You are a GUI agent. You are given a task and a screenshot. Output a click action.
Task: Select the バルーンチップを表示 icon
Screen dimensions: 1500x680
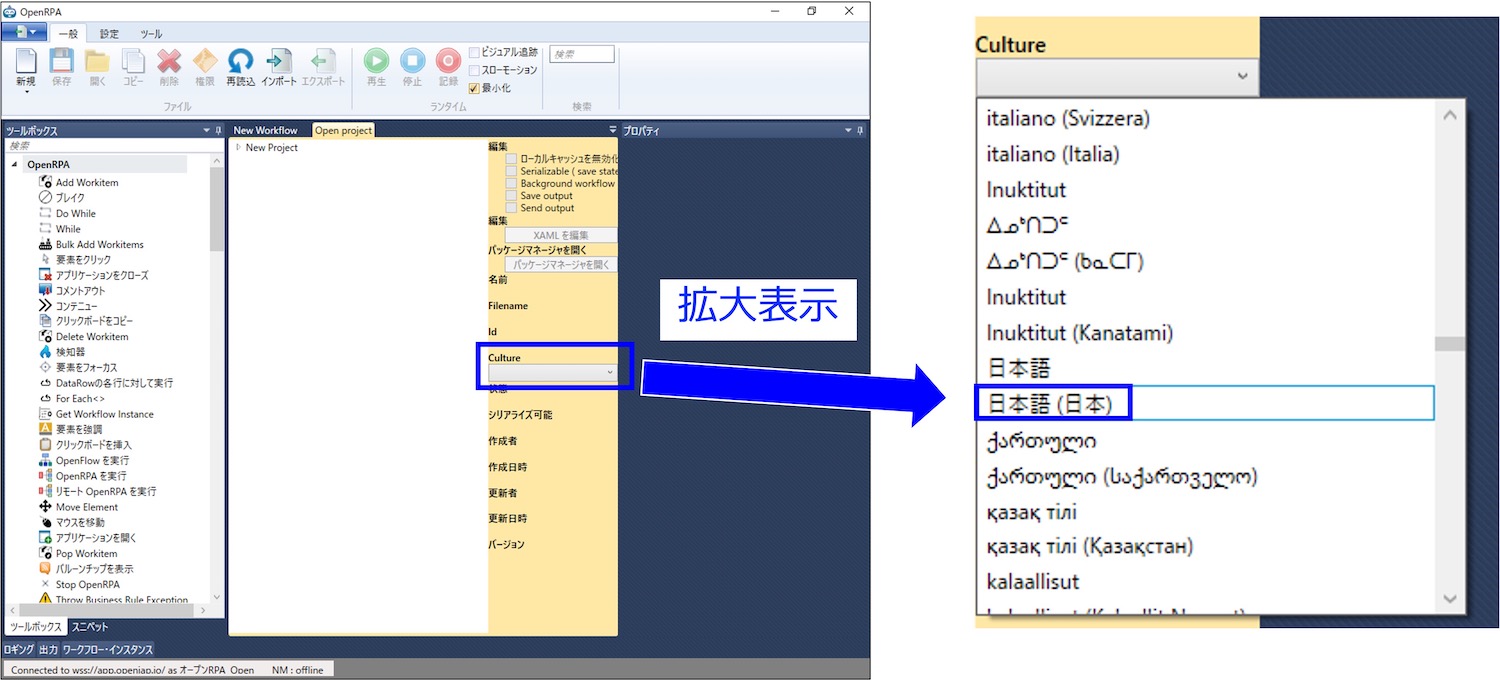[45, 568]
